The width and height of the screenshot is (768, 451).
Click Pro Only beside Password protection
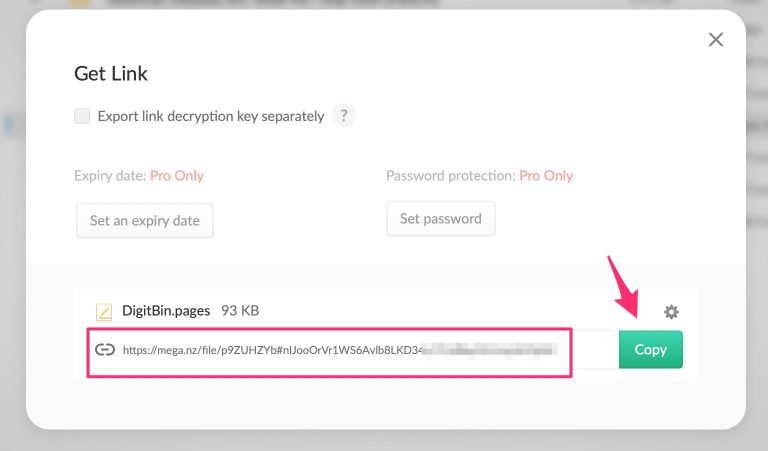coord(546,175)
